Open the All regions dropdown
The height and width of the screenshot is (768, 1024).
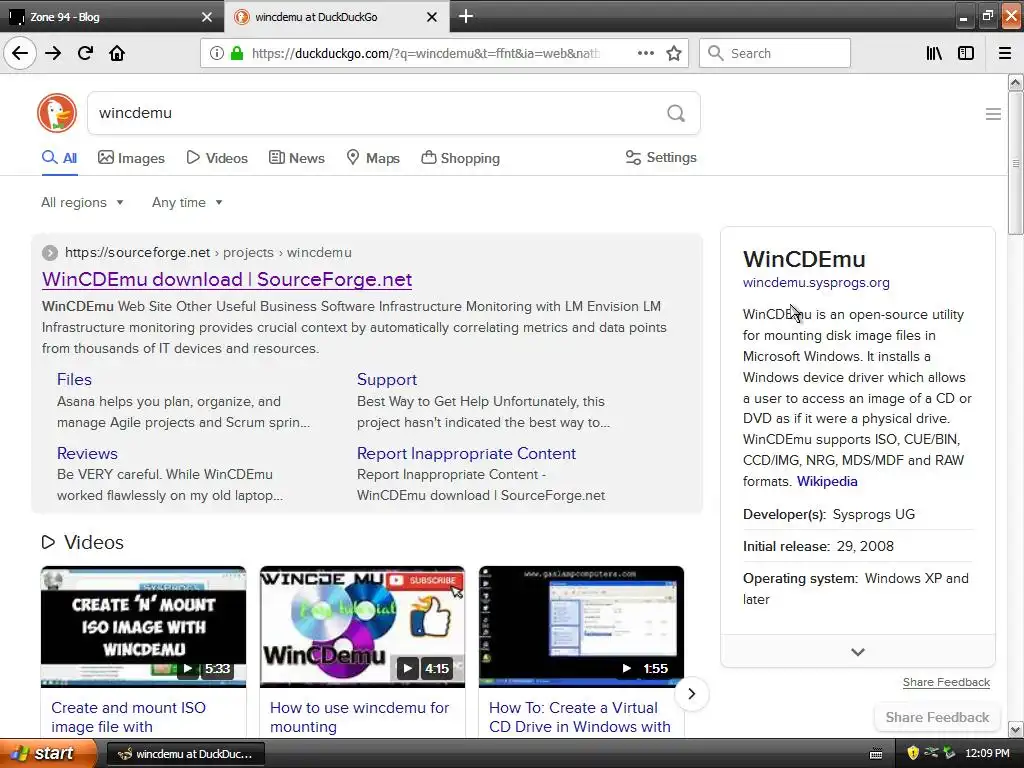(82, 202)
